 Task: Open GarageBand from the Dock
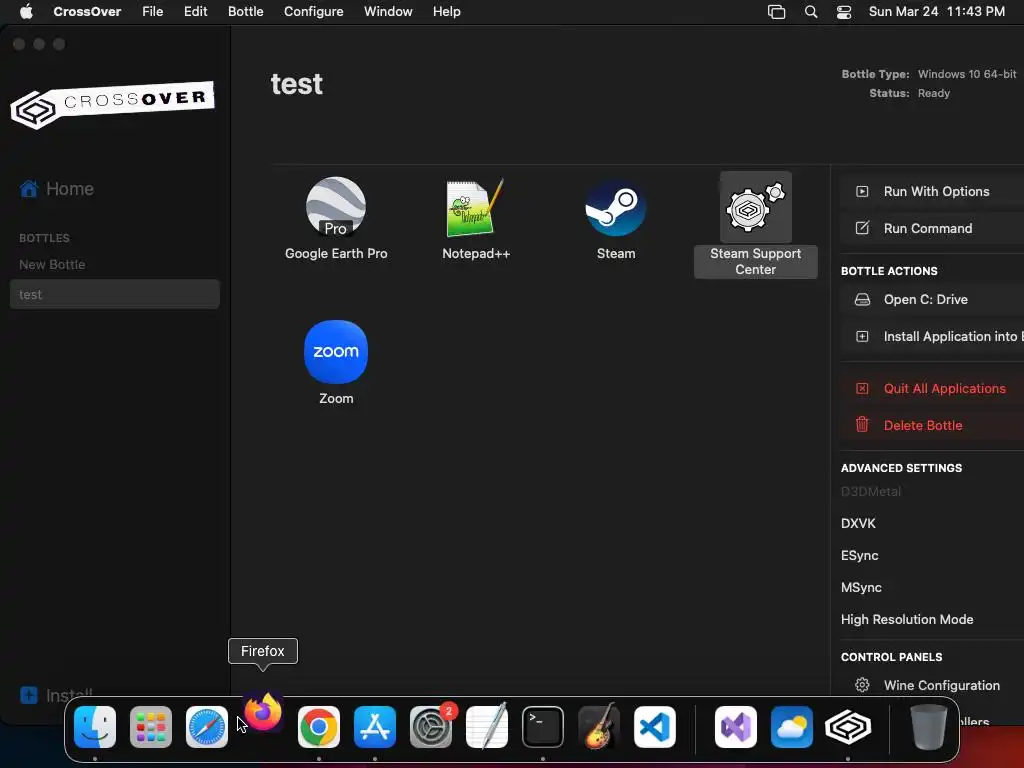pos(599,726)
